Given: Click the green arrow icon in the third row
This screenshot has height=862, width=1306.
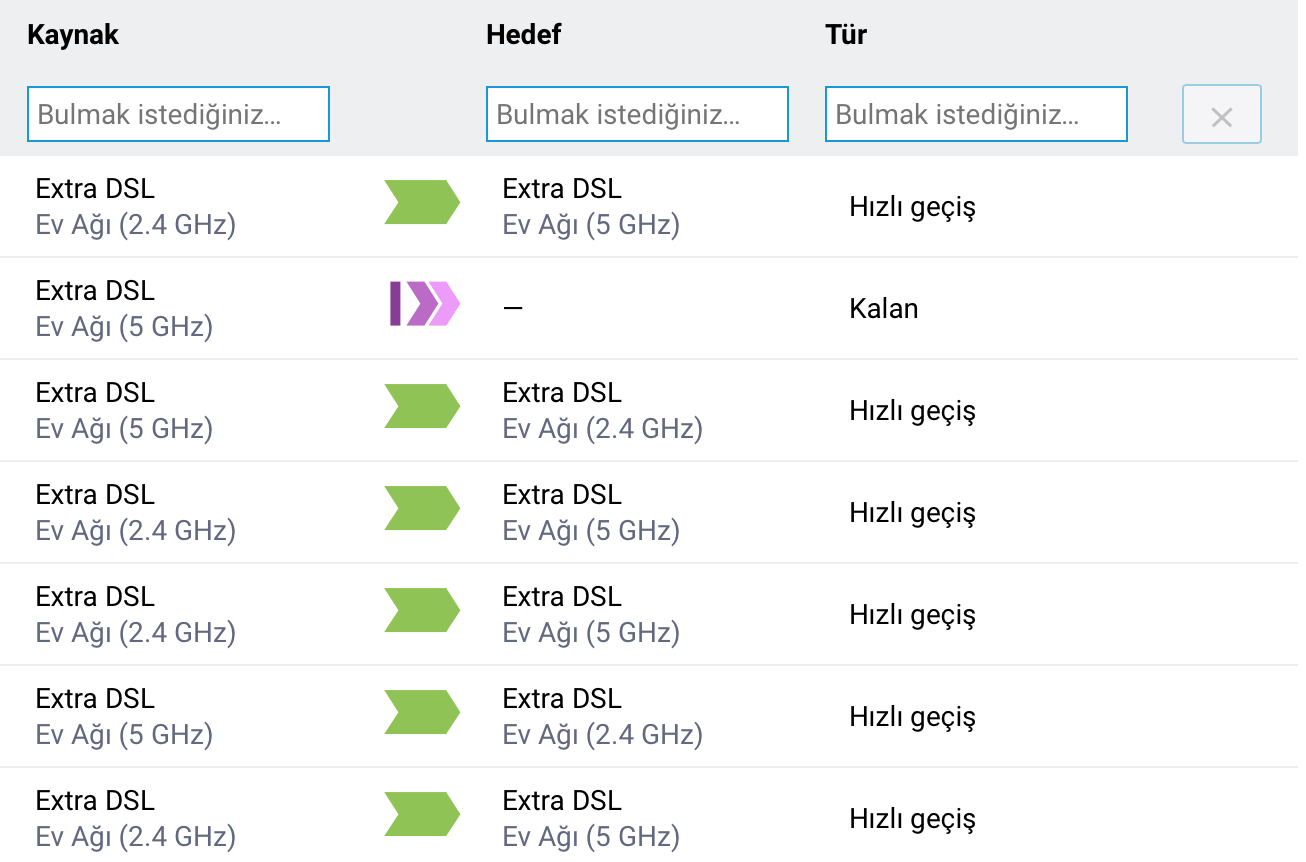Looking at the screenshot, I should coord(422,406).
